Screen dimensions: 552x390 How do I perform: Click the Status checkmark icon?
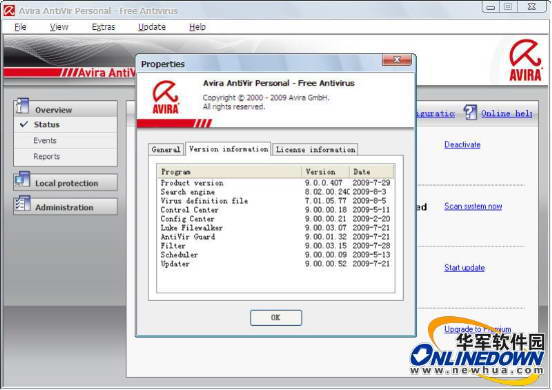tap(24, 124)
